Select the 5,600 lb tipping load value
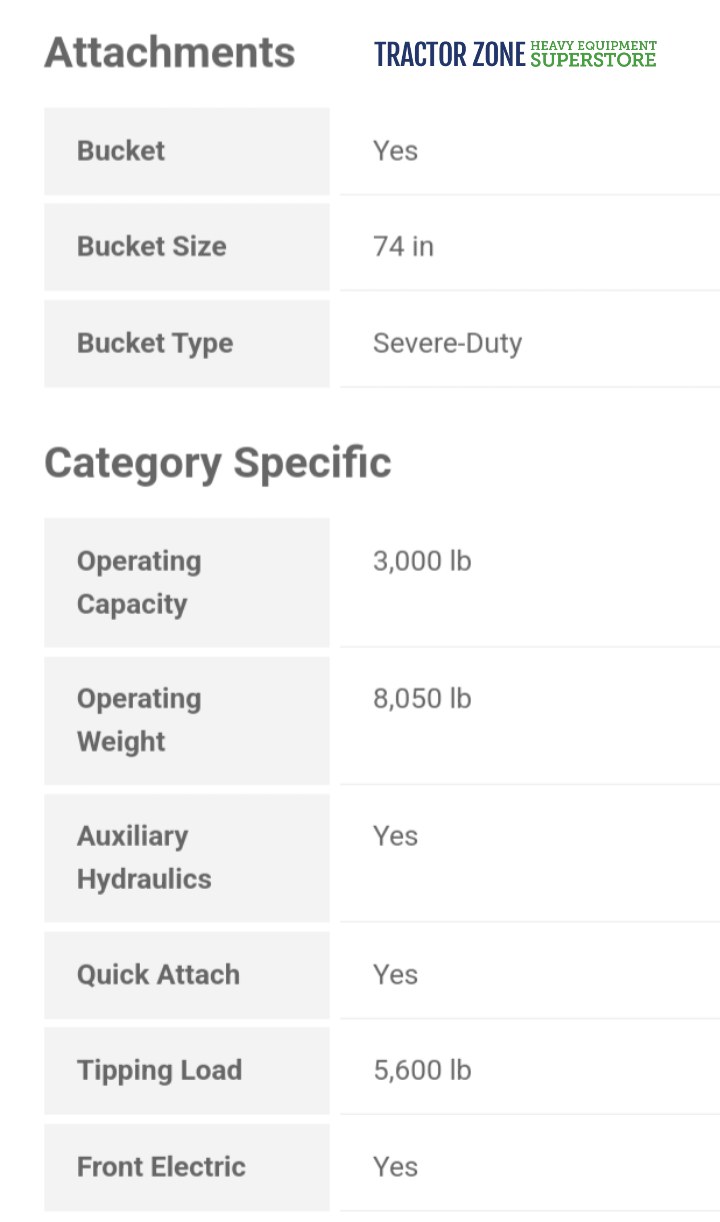The width and height of the screenshot is (720, 1222). [x=422, y=1070]
